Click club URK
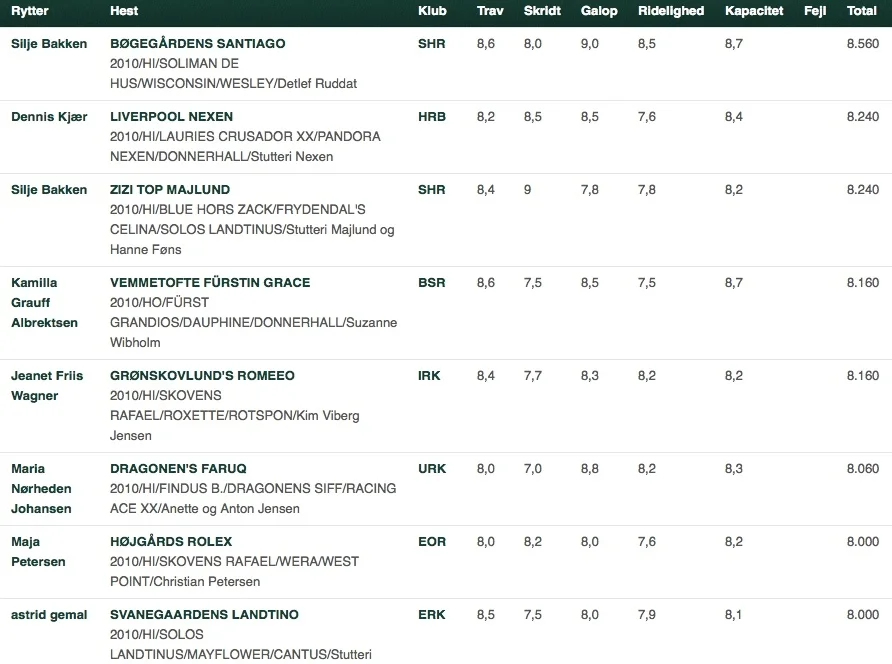The width and height of the screenshot is (892, 664). point(432,469)
